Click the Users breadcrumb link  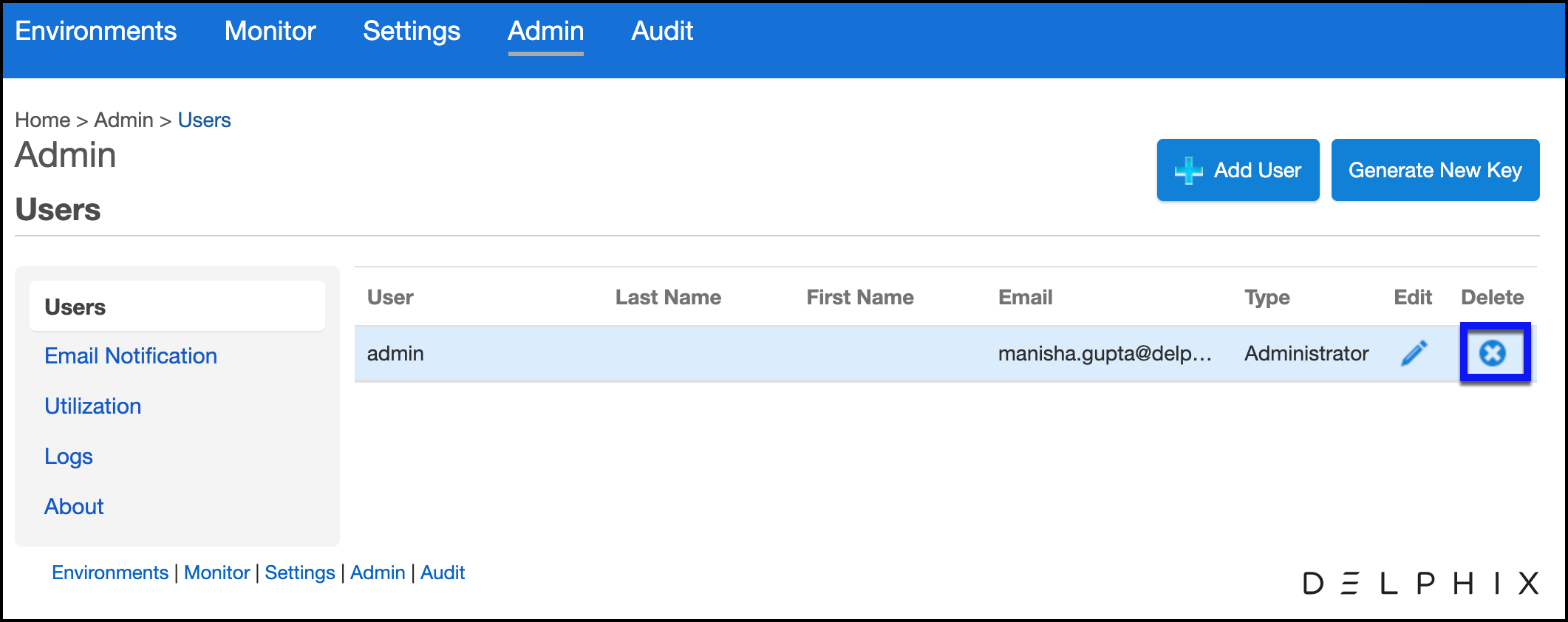tap(204, 120)
